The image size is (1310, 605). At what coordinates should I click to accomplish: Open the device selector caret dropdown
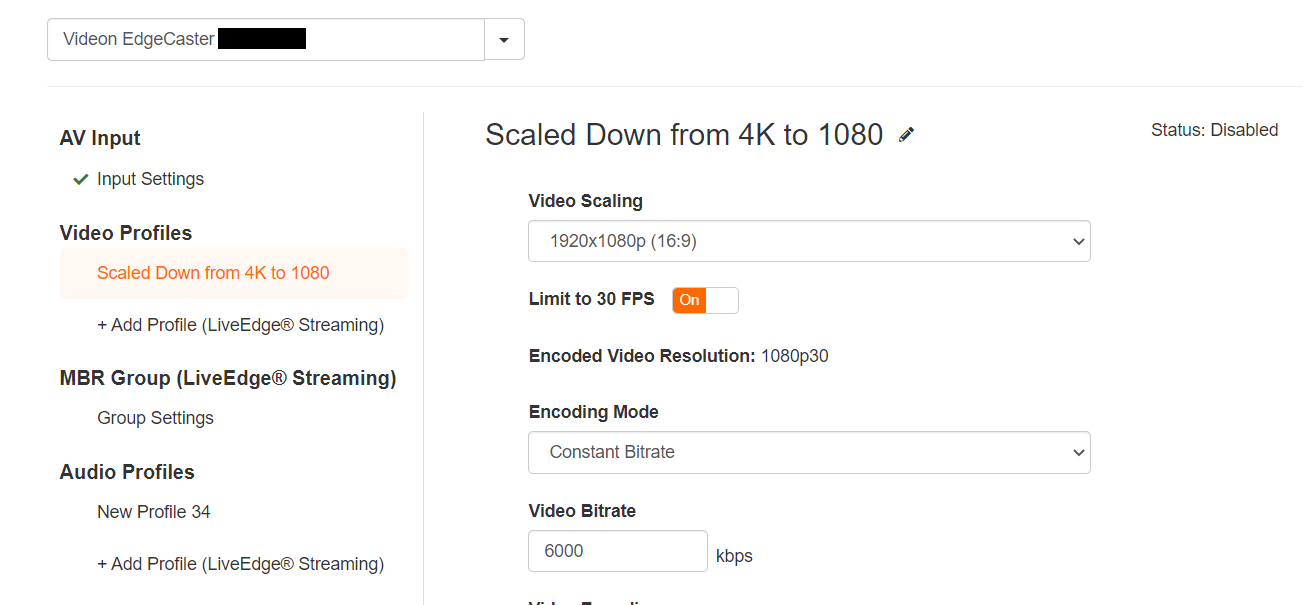pyautogui.click(x=504, y=39)
